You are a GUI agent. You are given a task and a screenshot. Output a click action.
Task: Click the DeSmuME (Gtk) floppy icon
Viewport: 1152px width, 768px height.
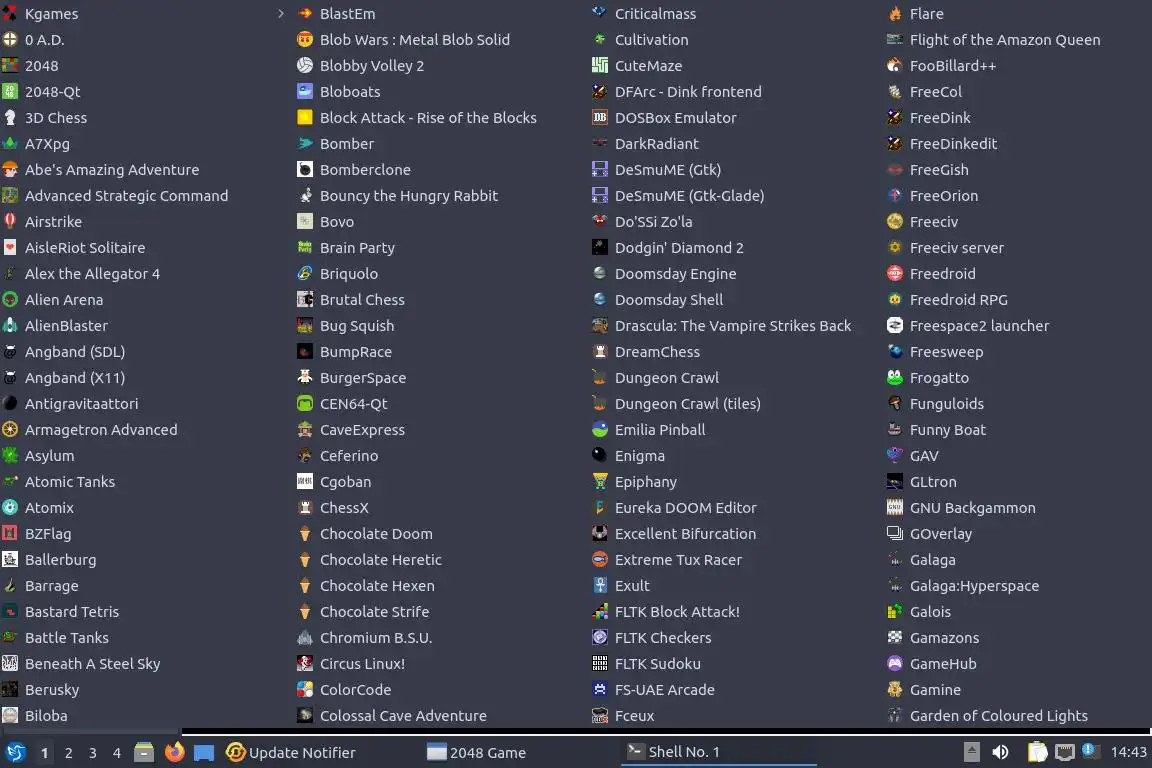(x=600, y=170)
